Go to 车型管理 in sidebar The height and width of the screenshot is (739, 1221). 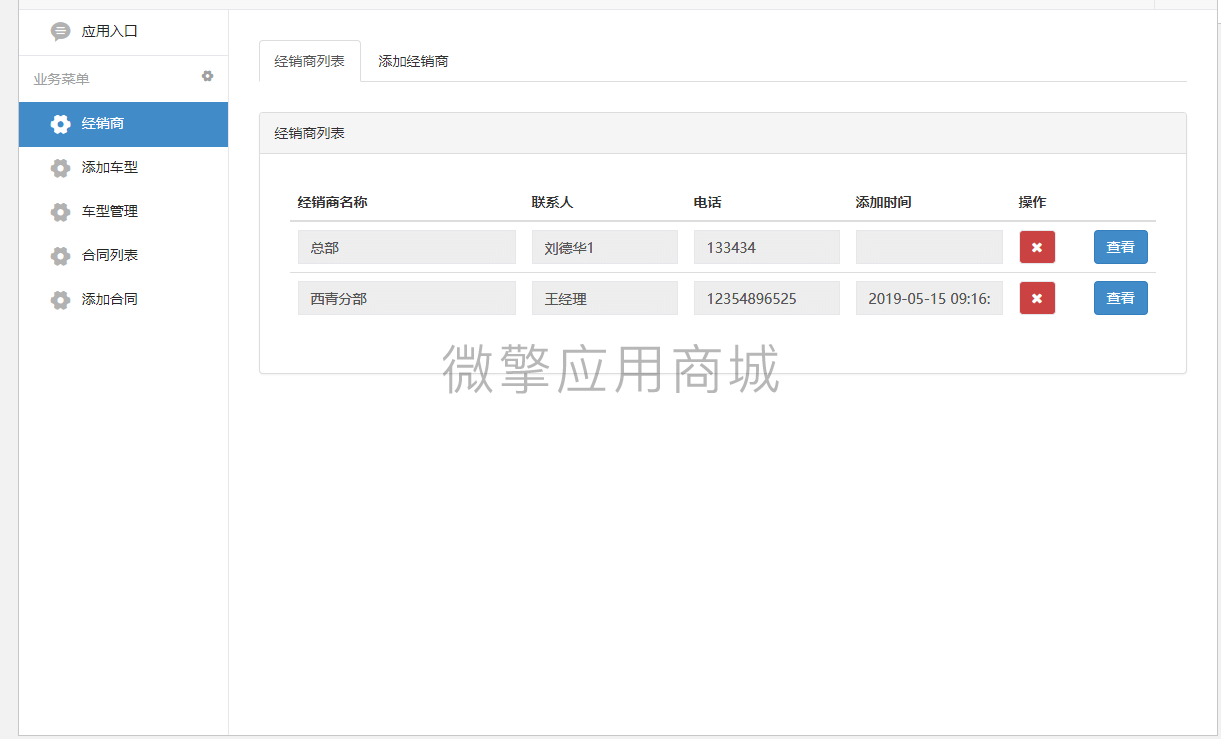pyautogui.click(x=123, y=212)
